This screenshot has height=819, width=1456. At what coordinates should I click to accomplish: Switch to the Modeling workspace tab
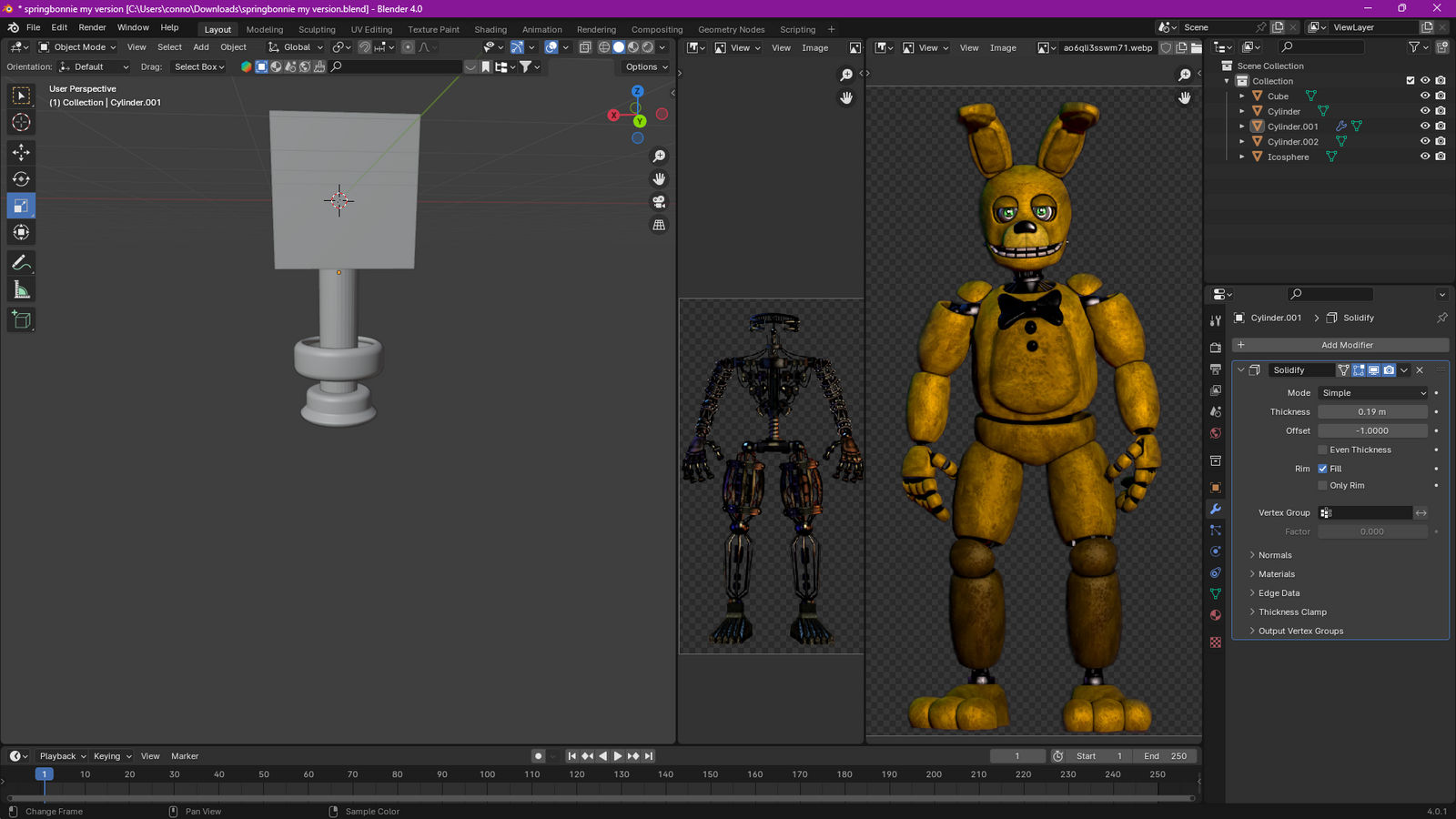click(x=265, y=29)
